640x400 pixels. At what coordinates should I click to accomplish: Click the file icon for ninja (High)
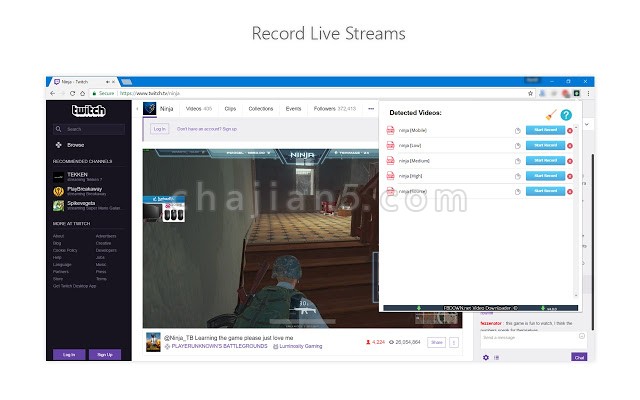pos(391,176)
